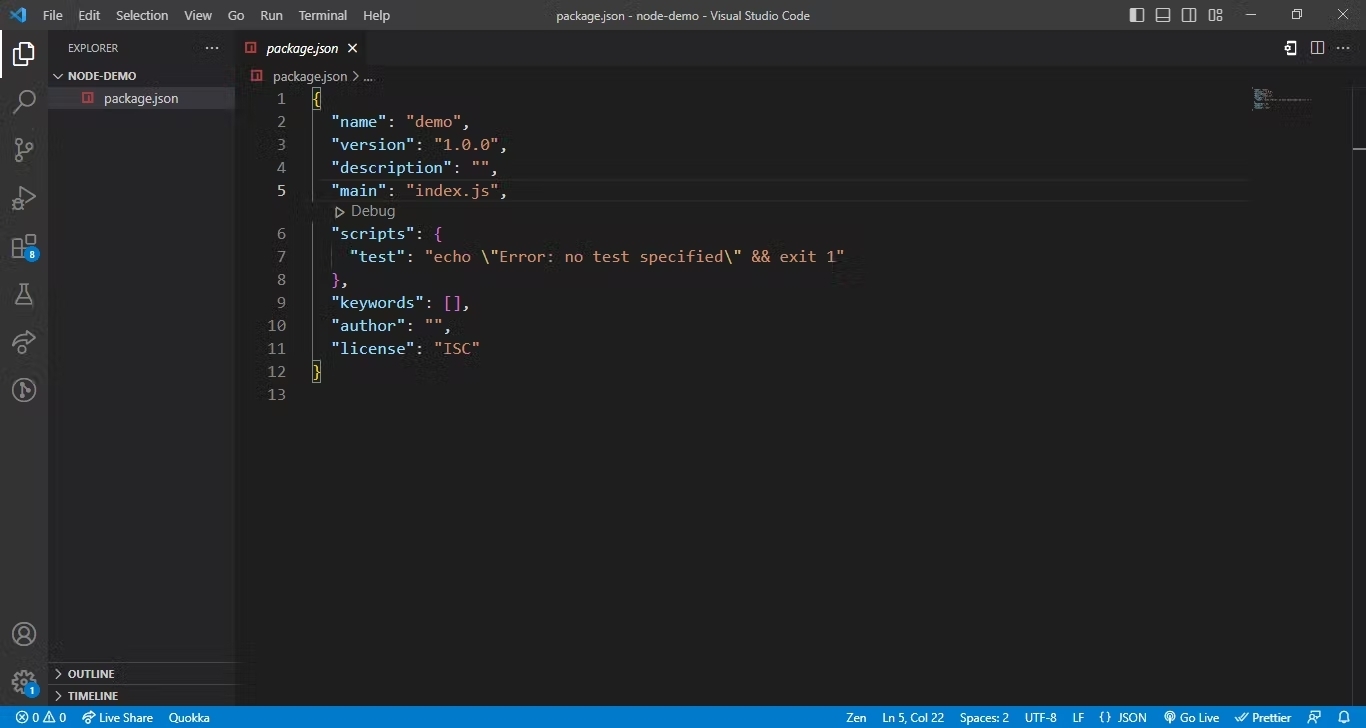This screenshot has height=728, width=1366.
Task: Open the Terminal menu
Action: [322, 15]
